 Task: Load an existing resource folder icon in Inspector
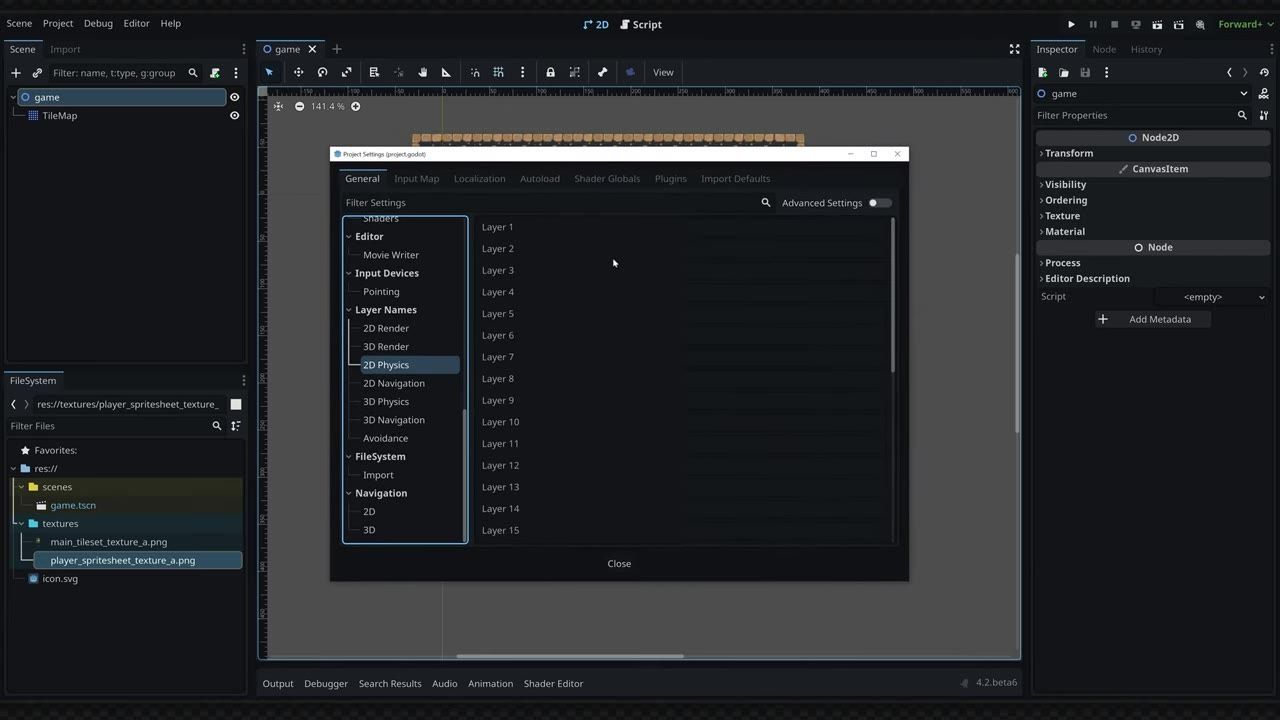click(1064, 72)
